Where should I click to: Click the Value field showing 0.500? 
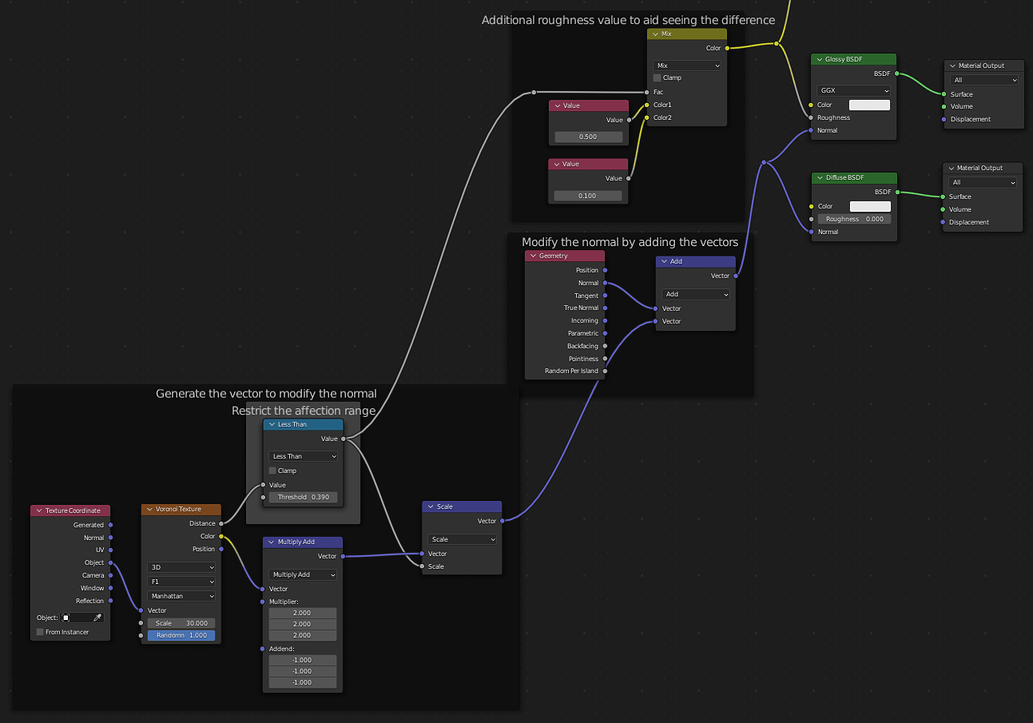point(588,137)
